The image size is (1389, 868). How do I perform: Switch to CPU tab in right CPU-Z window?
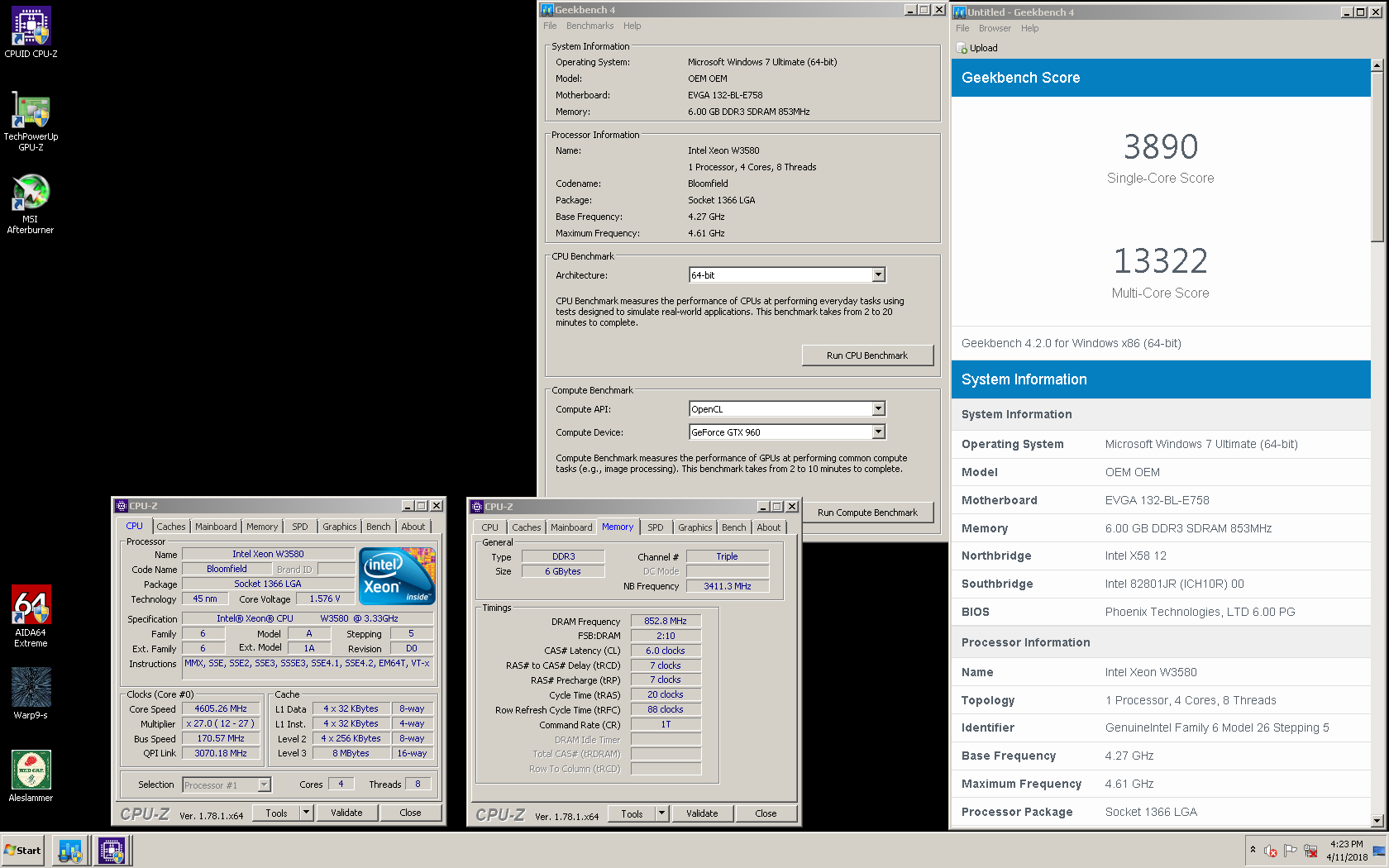point(490,527)
